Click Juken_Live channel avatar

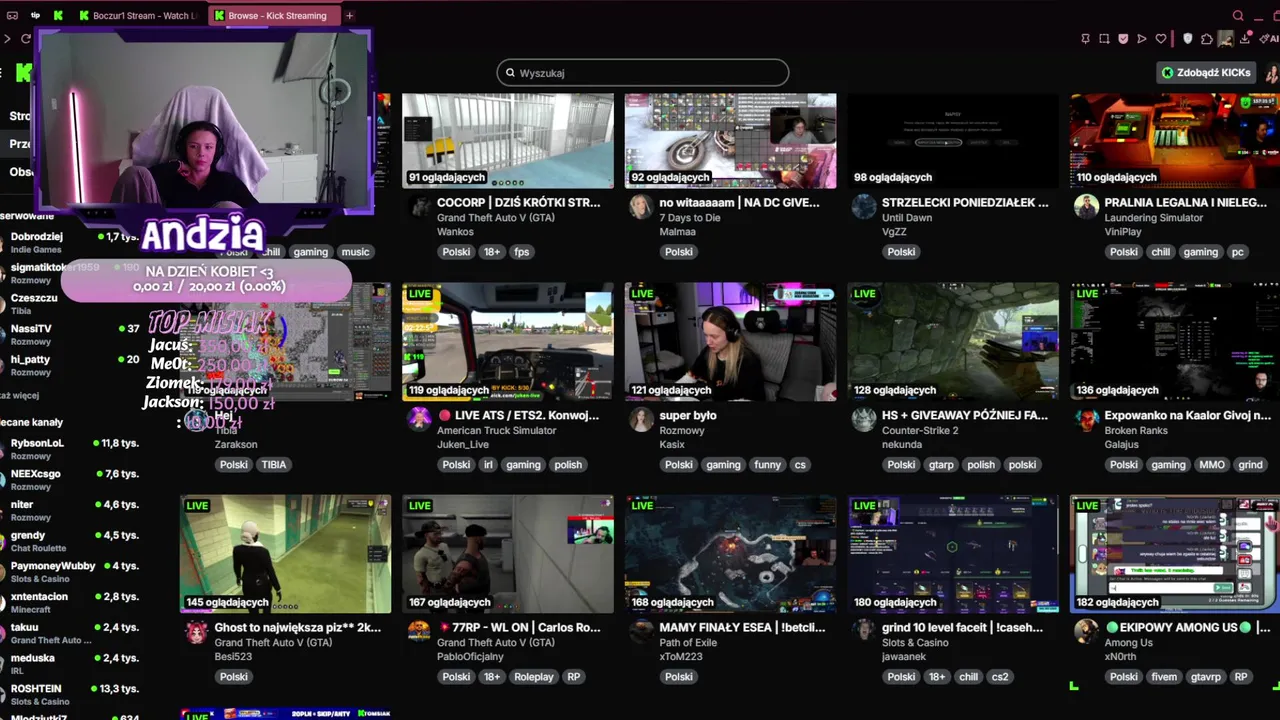[419, 419]
